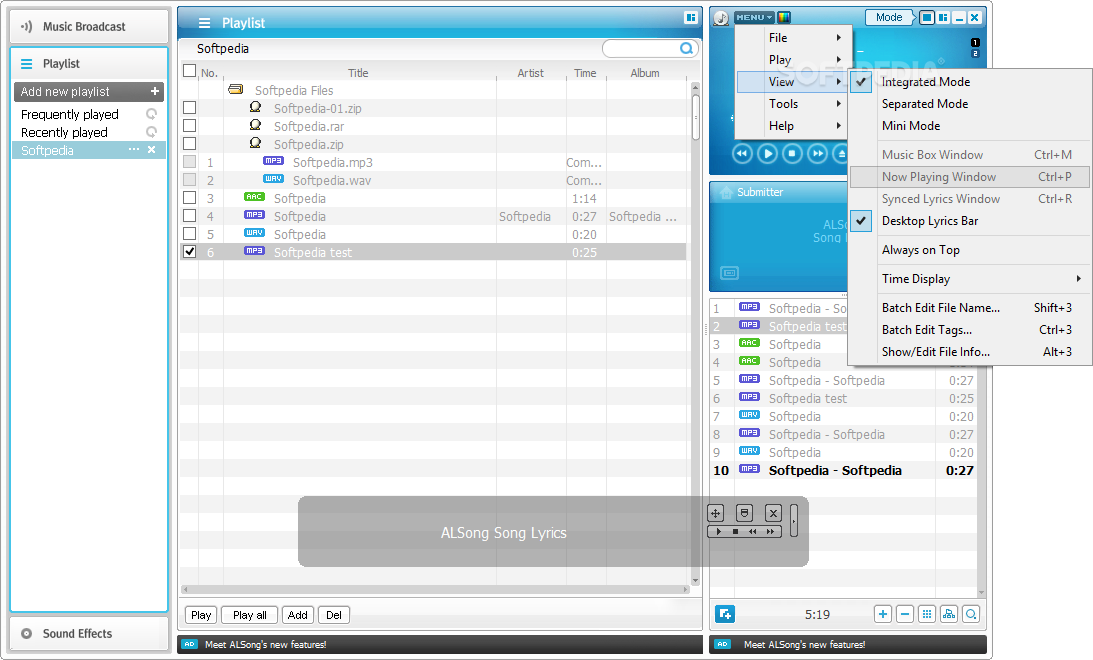Click the add-list blue icon at playlist bottom
The height and width of the screenshot is (660, 1093).
[x=725, y=614]
